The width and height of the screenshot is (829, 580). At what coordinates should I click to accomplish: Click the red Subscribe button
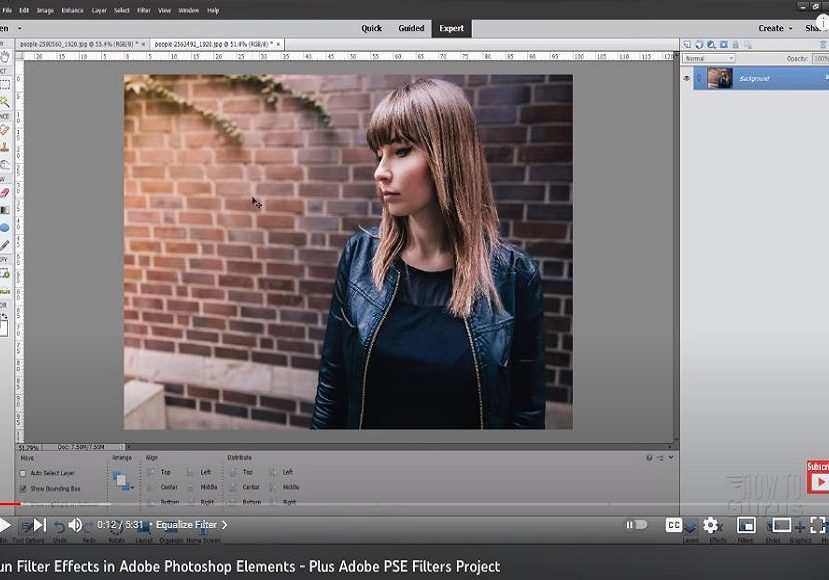pos(818,476)
